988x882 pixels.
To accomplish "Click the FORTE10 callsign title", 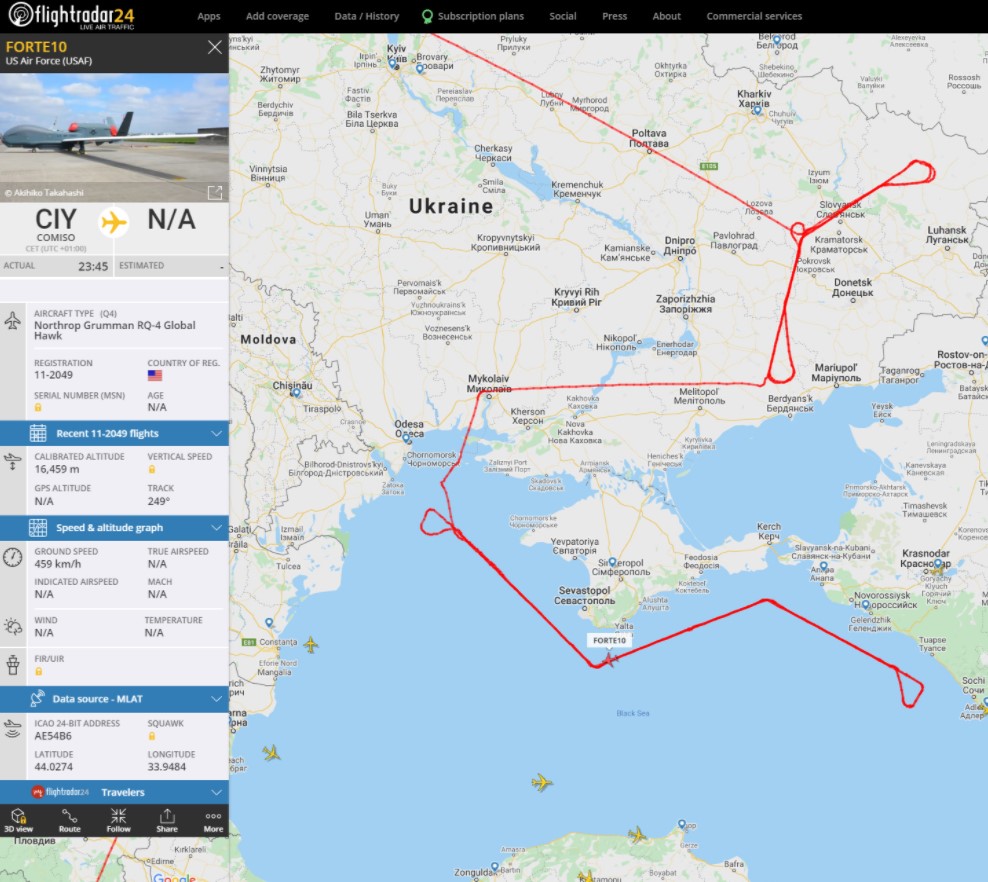I will (x=36, y=47).
